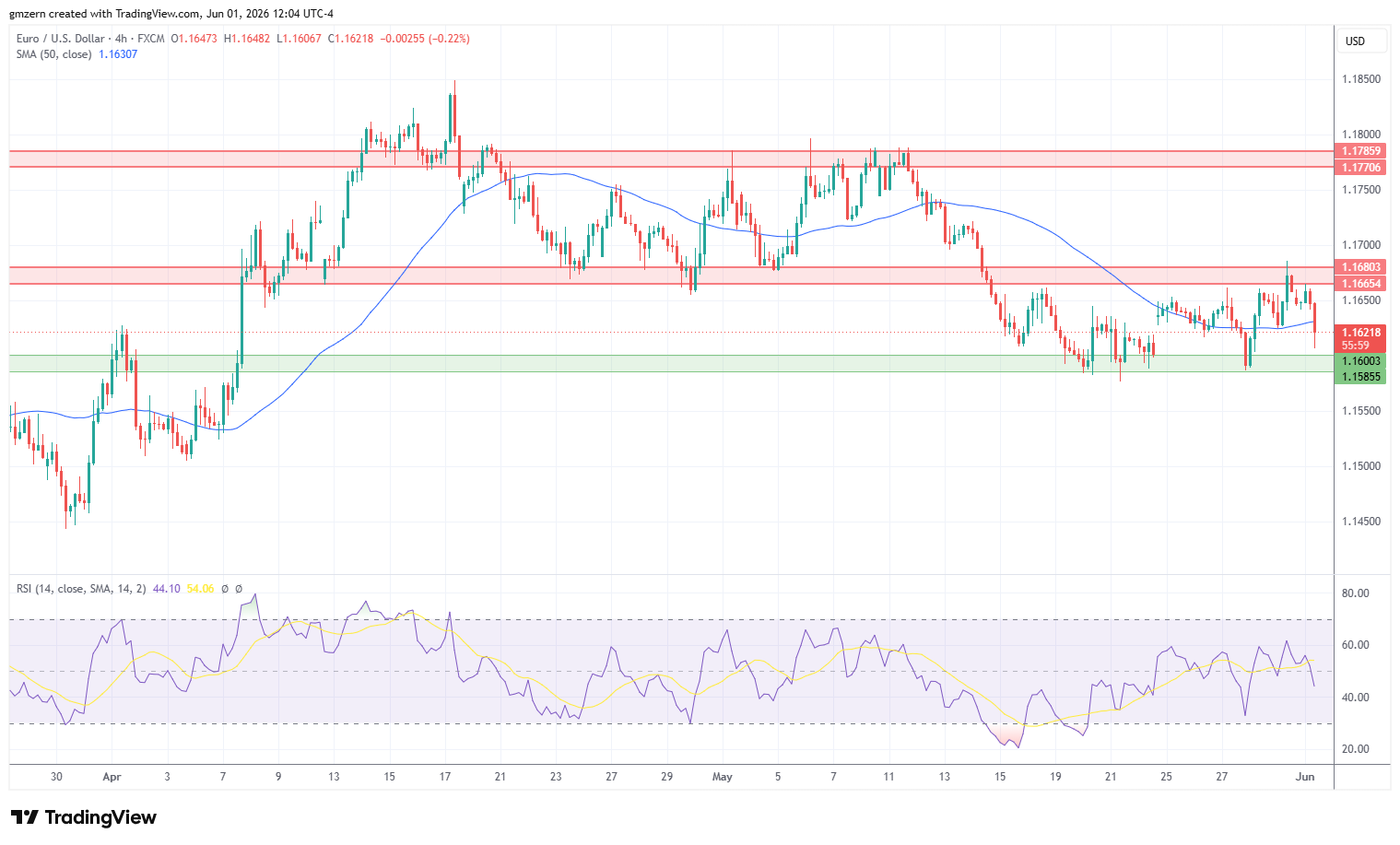Click the Apr label on time axis

coord(112,777)
